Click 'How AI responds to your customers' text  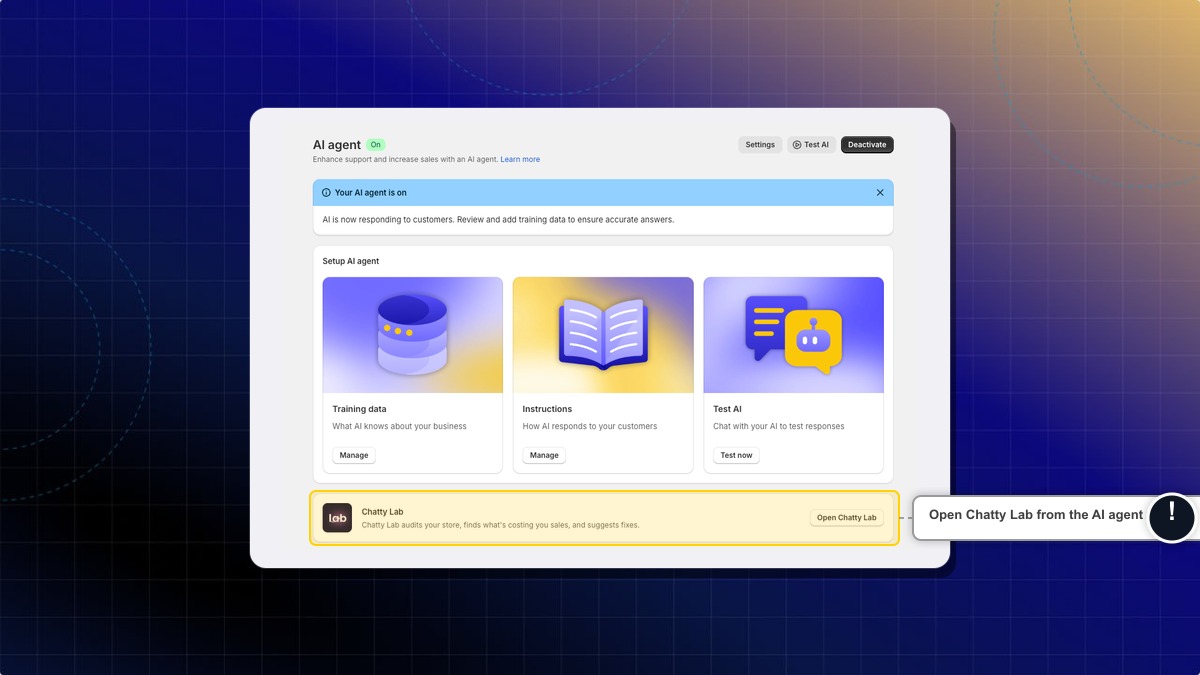coord(590,426)
